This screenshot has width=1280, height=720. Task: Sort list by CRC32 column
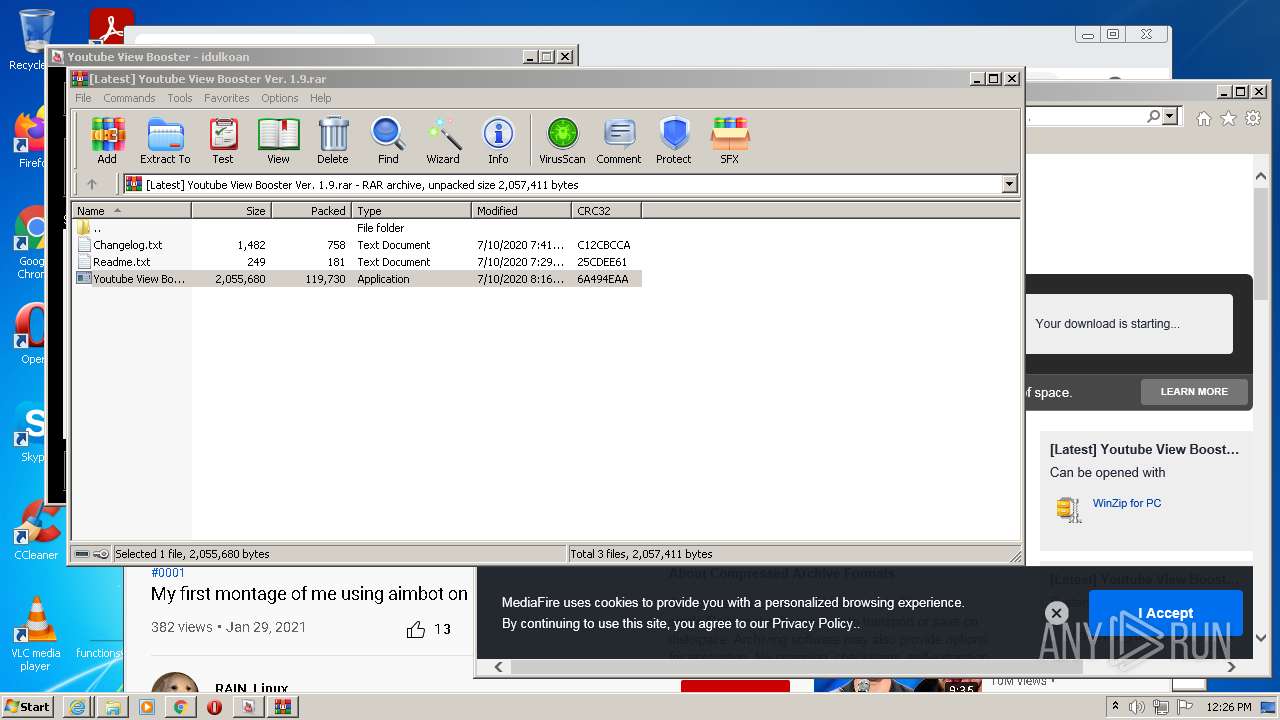click(x=606, y=210)
